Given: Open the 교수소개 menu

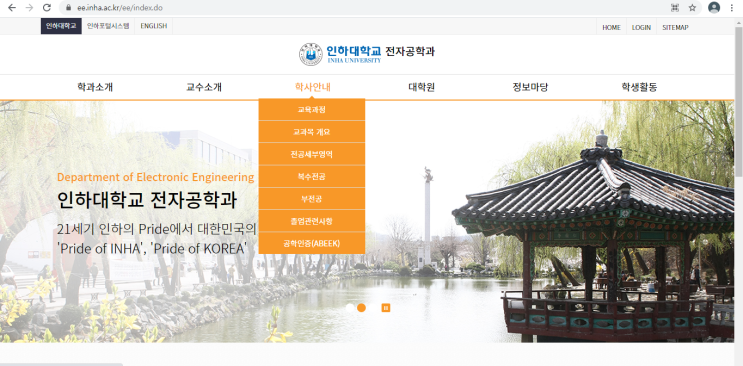Looking at the screenshot, I should tap(204, 87).
